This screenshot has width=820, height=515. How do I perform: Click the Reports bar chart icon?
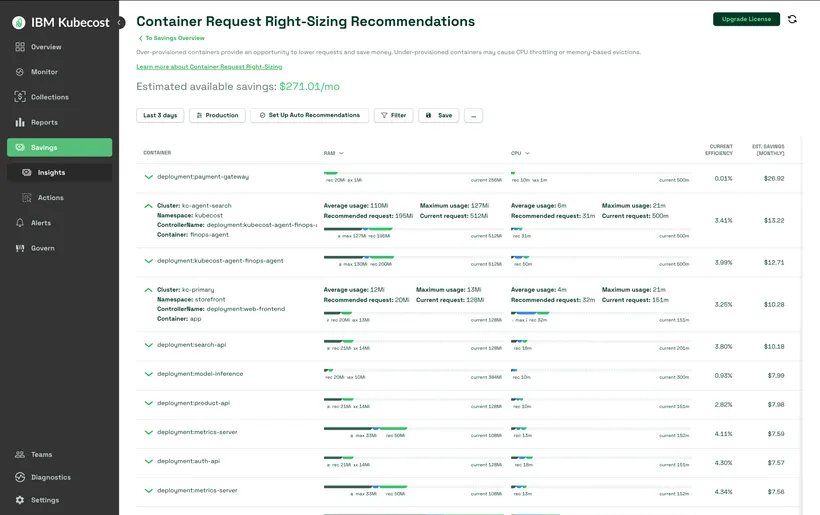click(20, 122)
